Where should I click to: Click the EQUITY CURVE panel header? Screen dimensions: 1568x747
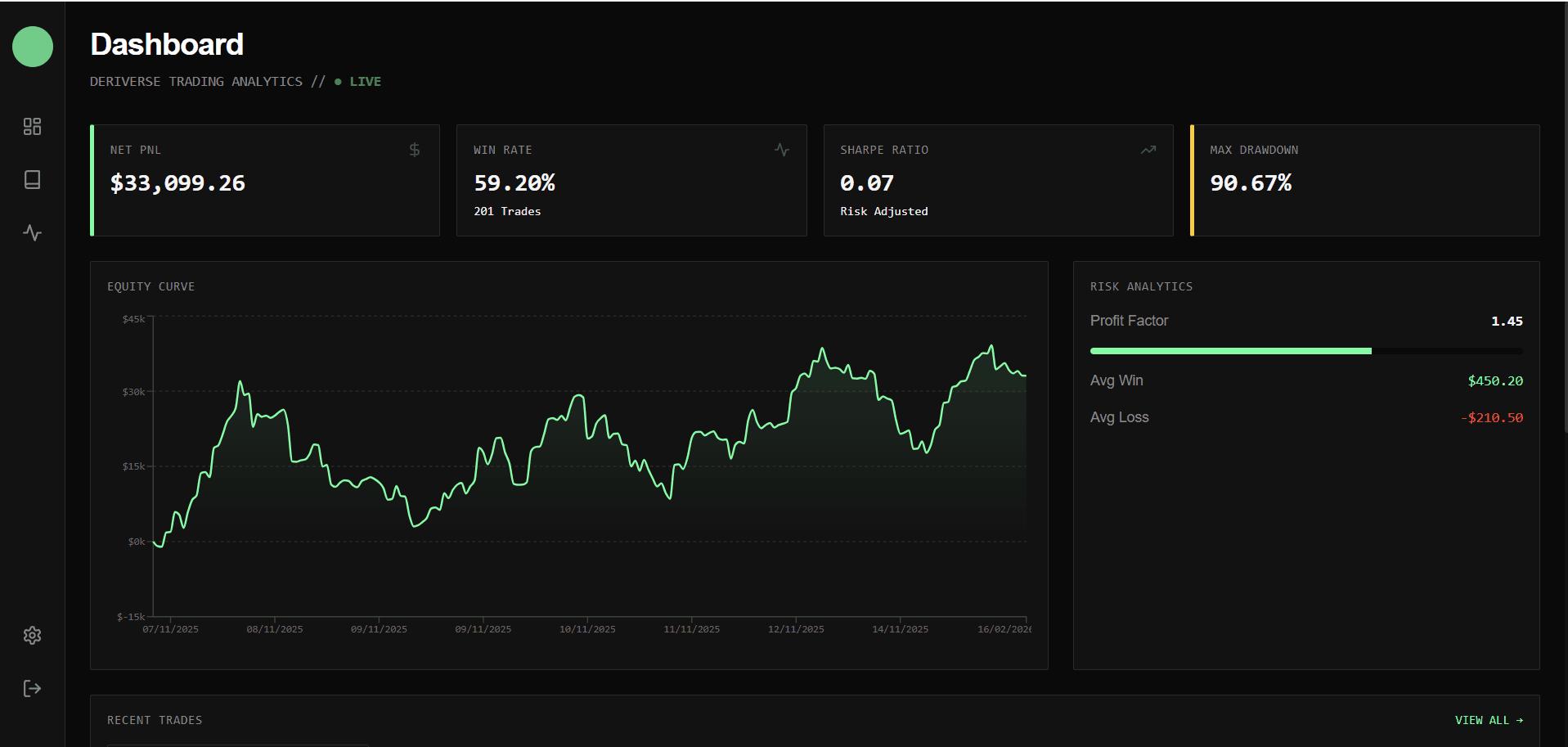click(x=151, y=286)
